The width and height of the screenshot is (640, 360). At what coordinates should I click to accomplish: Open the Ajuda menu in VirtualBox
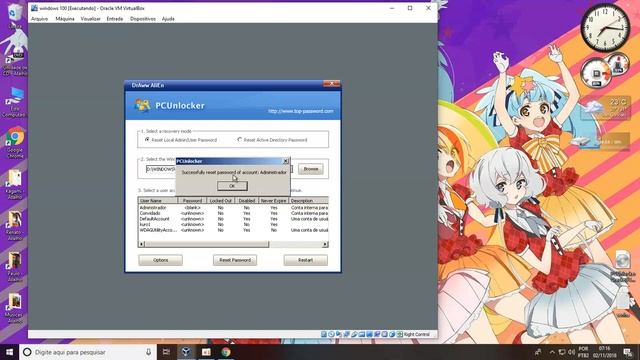click(168, 19)
